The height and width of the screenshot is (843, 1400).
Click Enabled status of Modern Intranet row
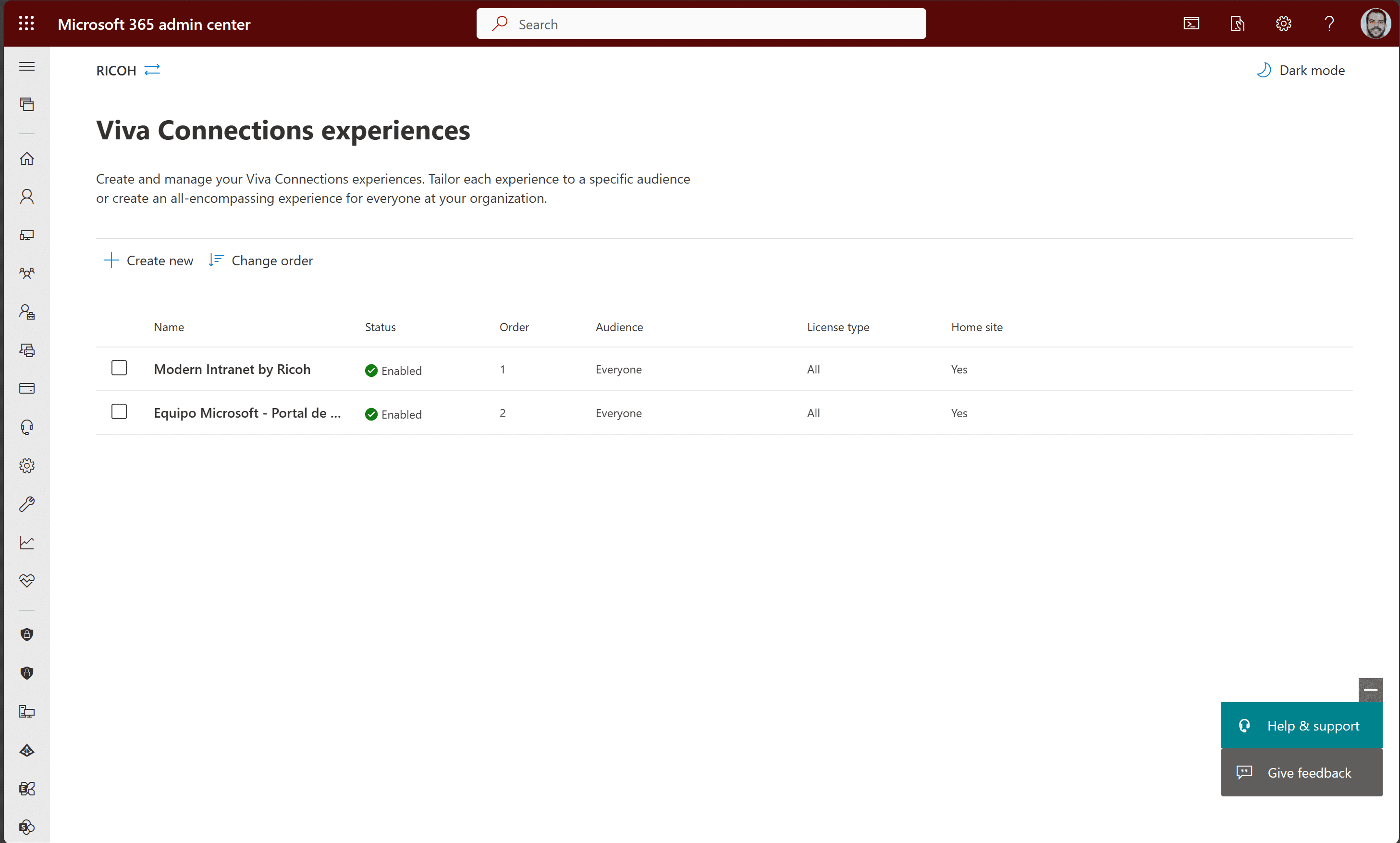click(393, 371)
